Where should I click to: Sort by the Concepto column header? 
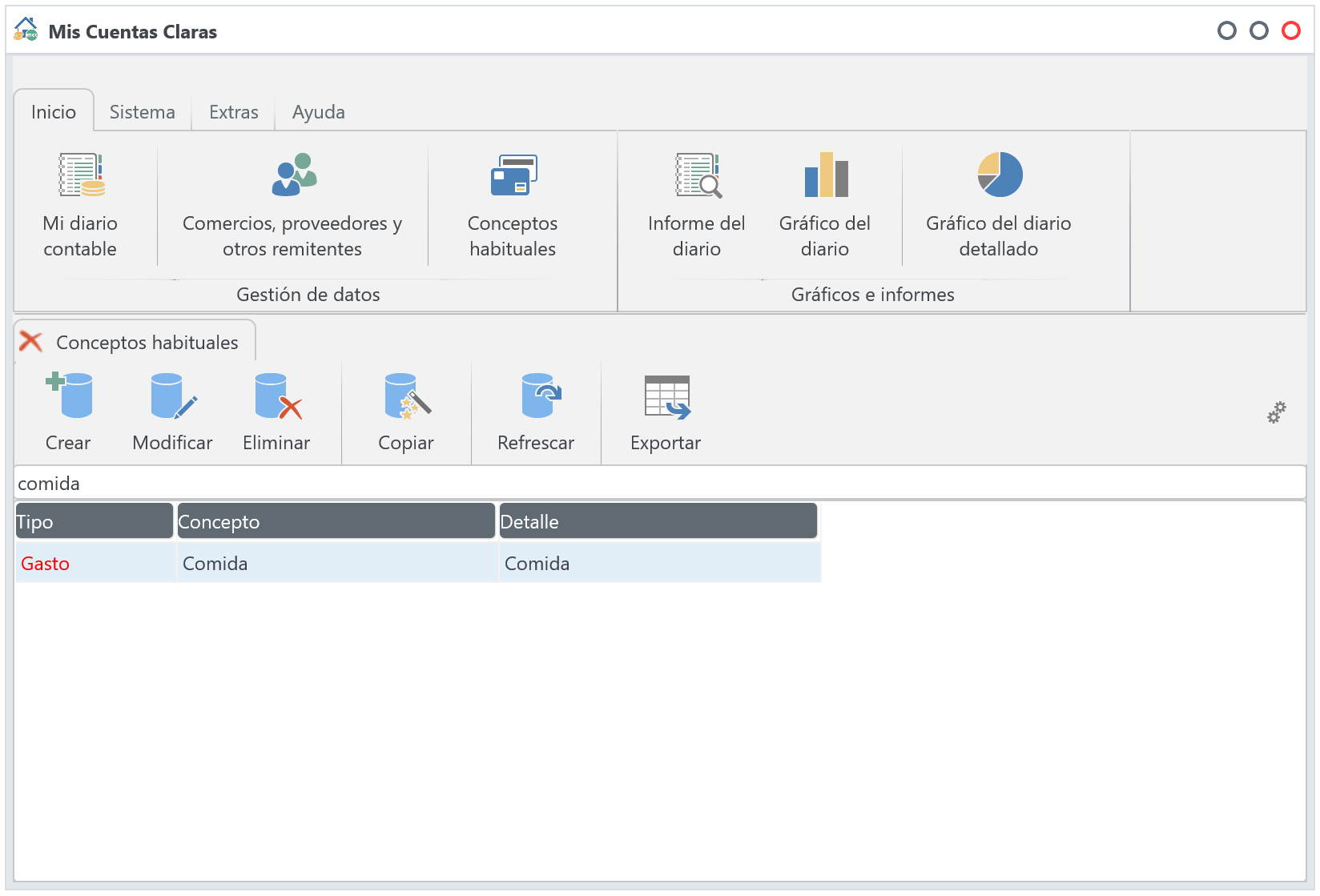point(336,522)
